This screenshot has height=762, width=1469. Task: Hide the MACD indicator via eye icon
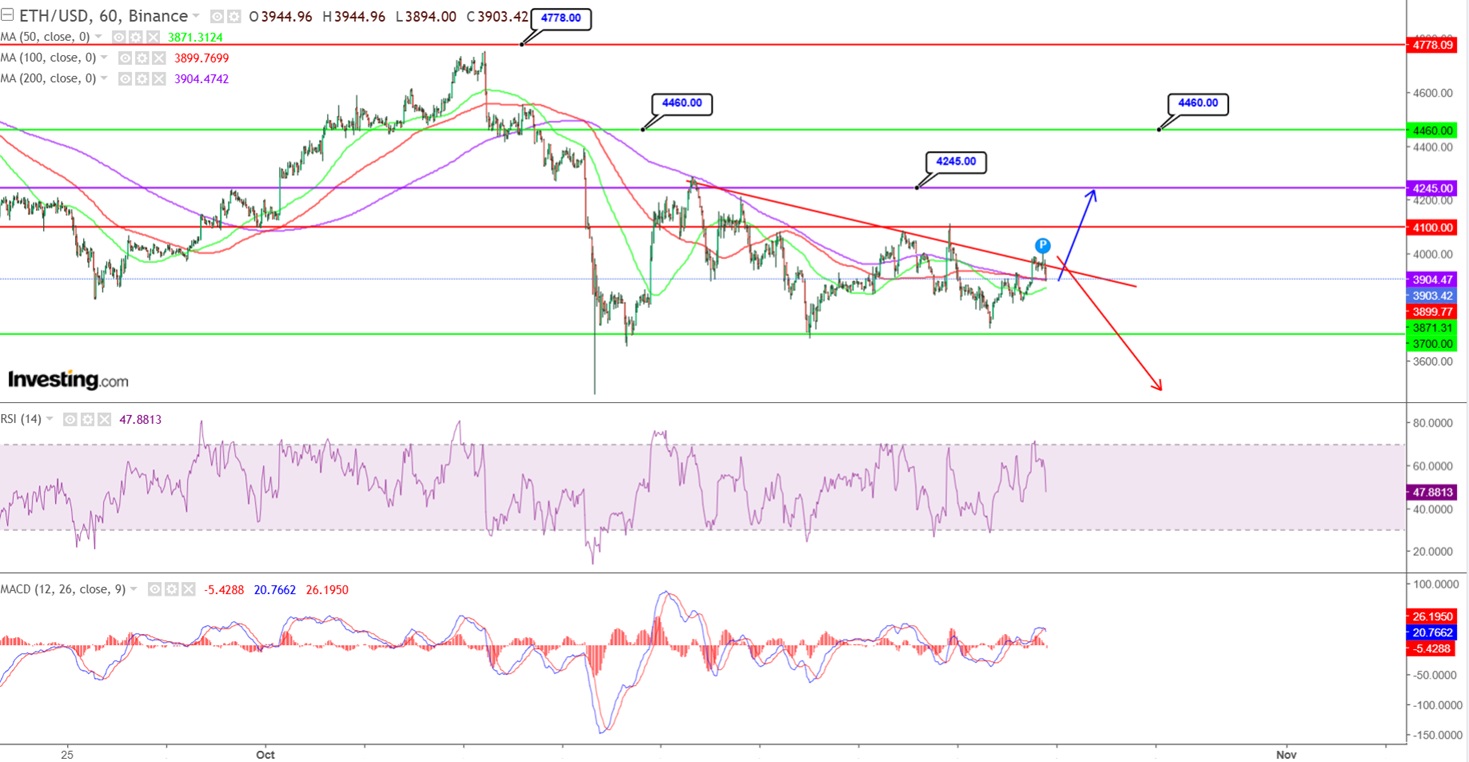coord(155,589)
